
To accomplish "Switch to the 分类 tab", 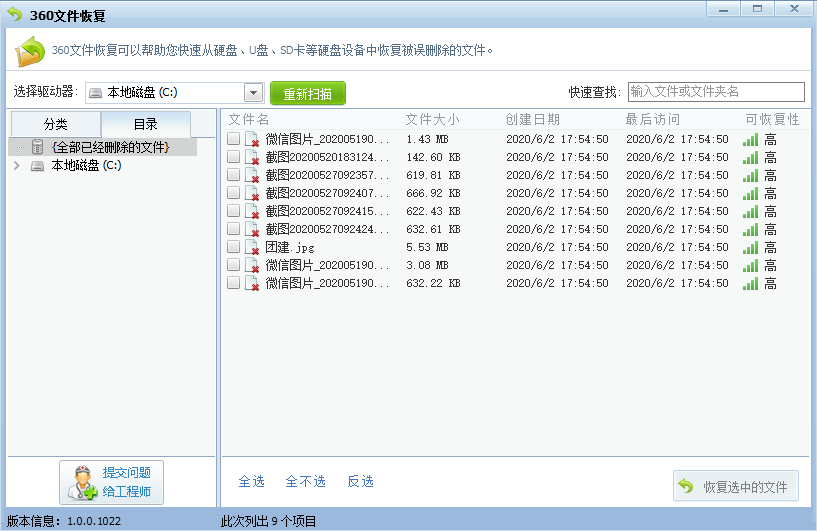I will click(56, 125).
